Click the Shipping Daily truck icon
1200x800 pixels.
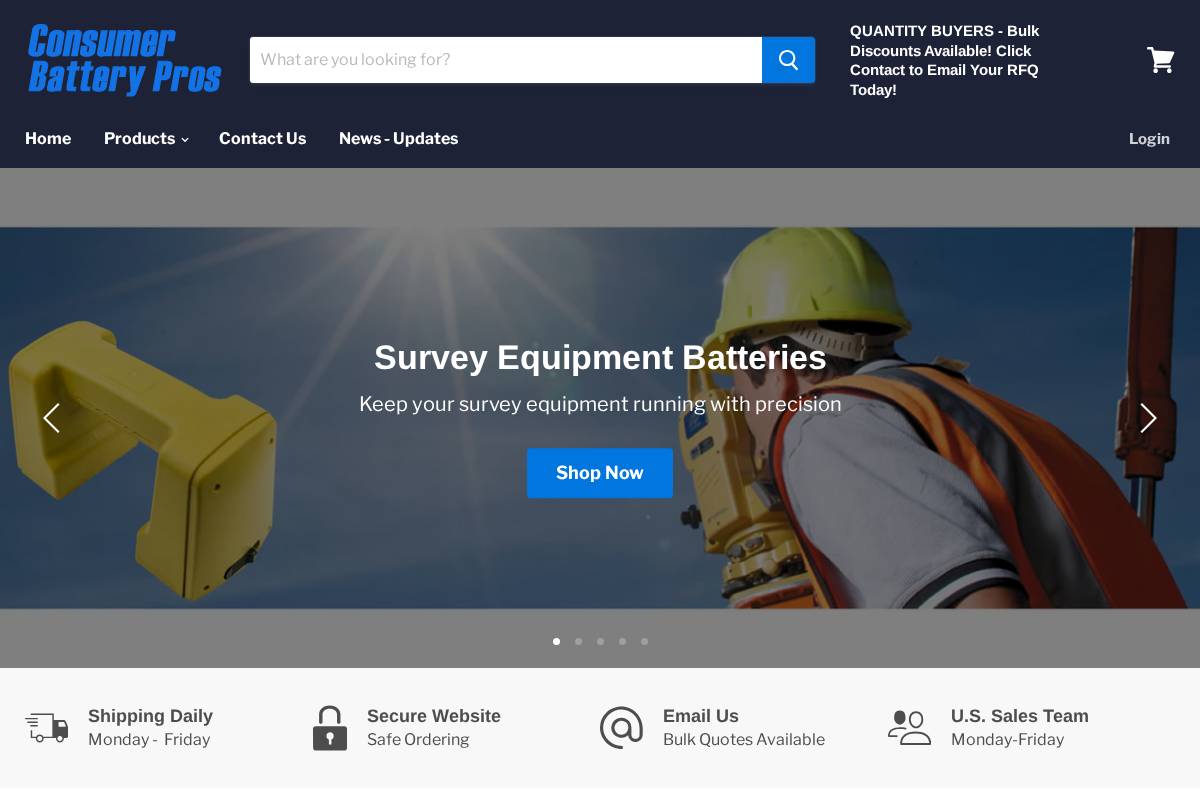point(46,728)
